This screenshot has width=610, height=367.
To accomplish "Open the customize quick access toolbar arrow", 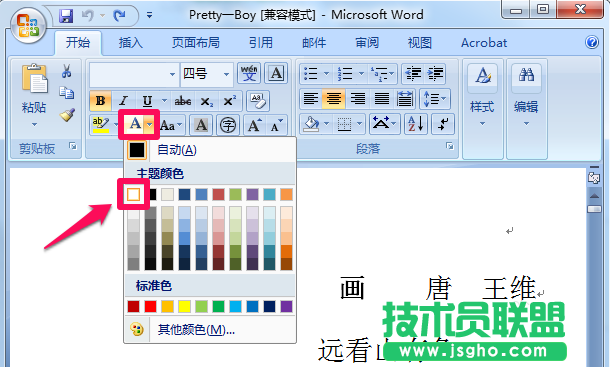I will (x=149, y=16).
